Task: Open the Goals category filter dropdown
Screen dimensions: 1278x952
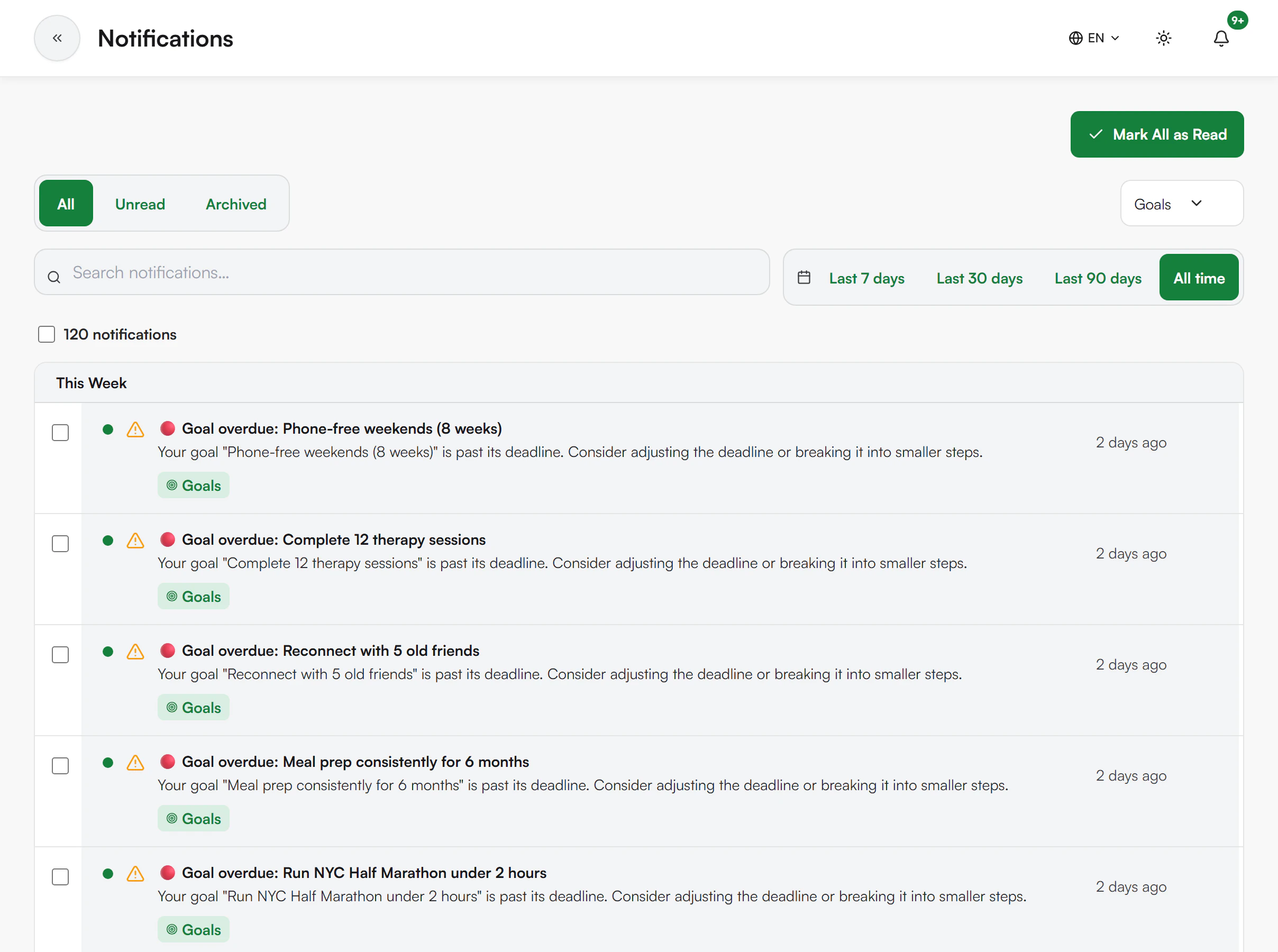Action: [1182, 204]
